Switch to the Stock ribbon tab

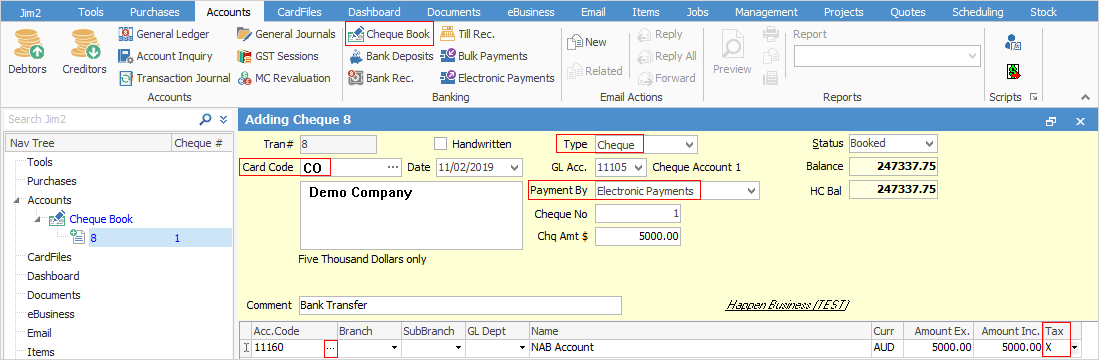click(1044, 12)
